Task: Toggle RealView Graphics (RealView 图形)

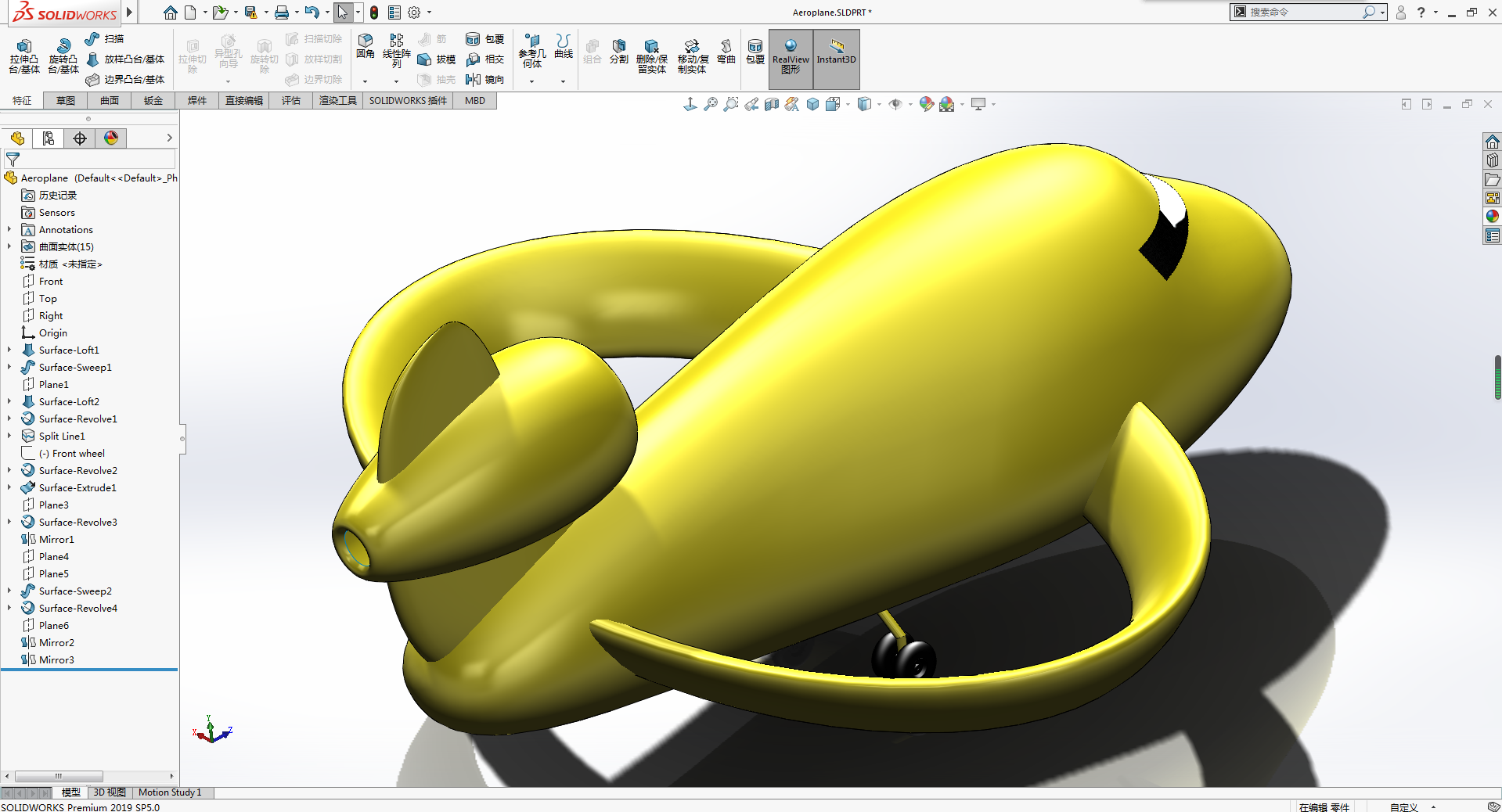Action: [x=791, y=59]
